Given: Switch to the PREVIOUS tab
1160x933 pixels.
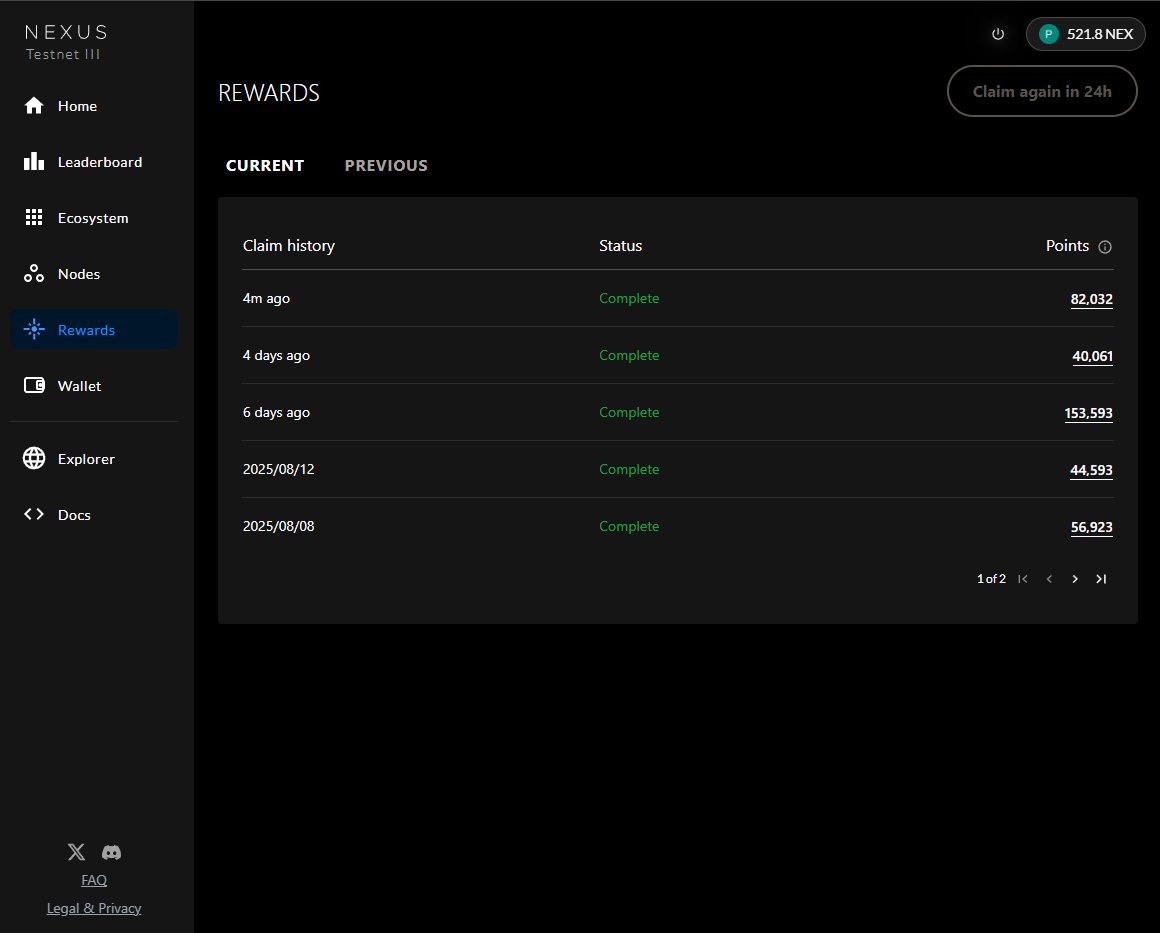Looking at the screenshot, I should [x=386, y=166].
